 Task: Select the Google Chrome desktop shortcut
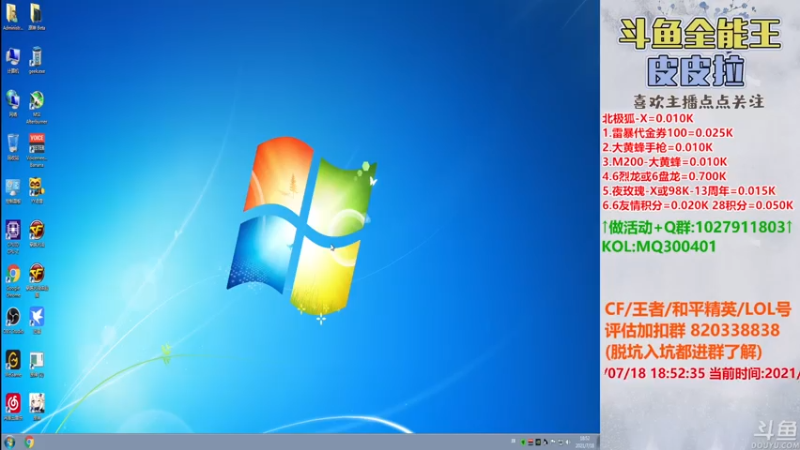pyautogui.click(x=12, y=281)
